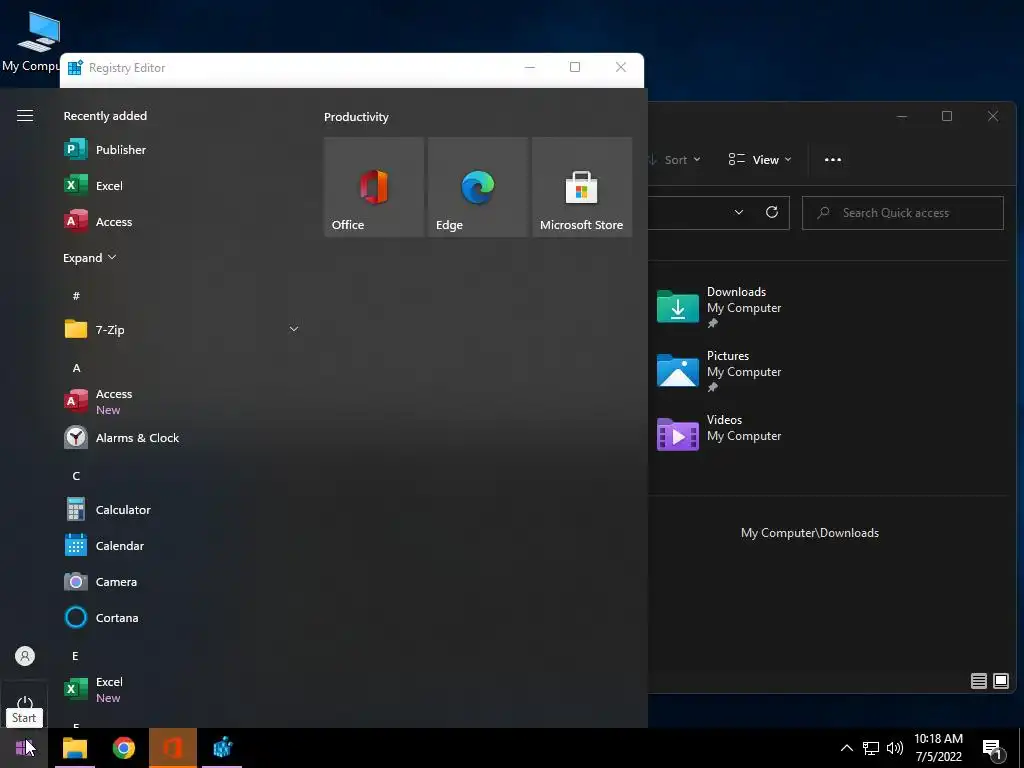The height and width of the screenshot is (768, 1024).
Task: Select the My Computer desktop icon
Action: (31, 42)
